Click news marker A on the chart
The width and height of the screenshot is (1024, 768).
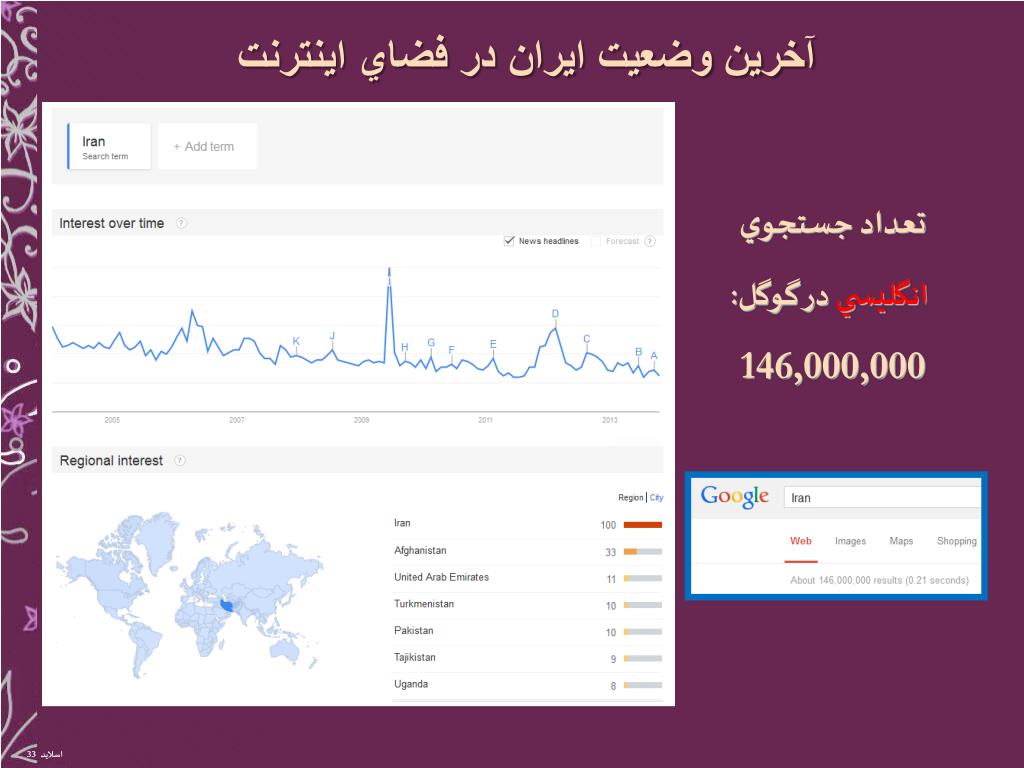(654, 356)
